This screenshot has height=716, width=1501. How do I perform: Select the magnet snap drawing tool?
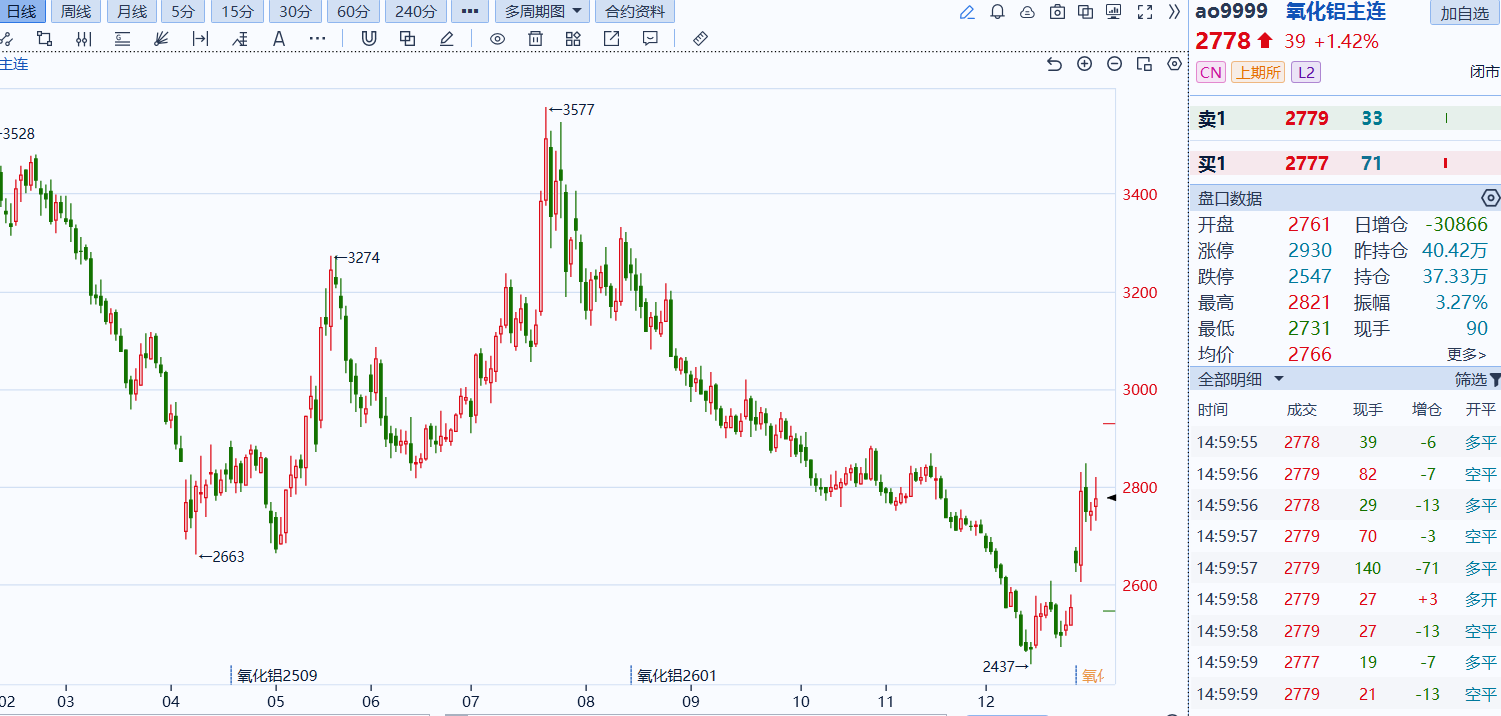click(369, 39)
